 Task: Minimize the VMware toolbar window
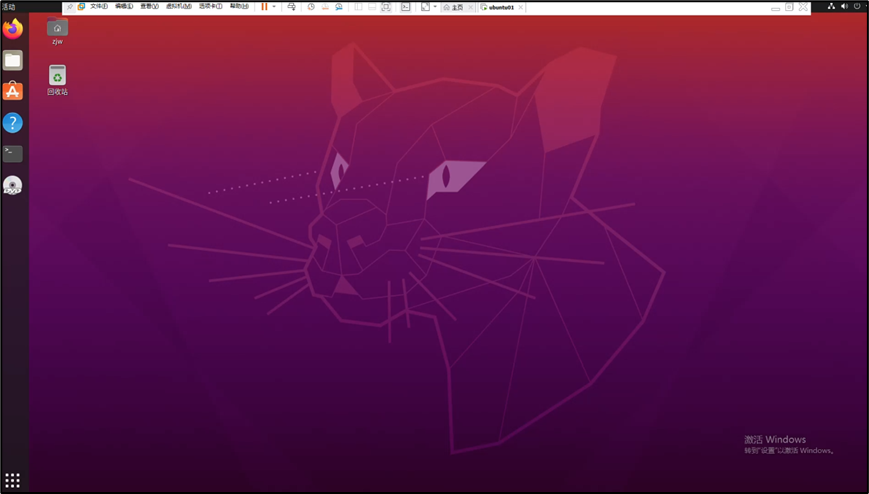pos(775,7)
